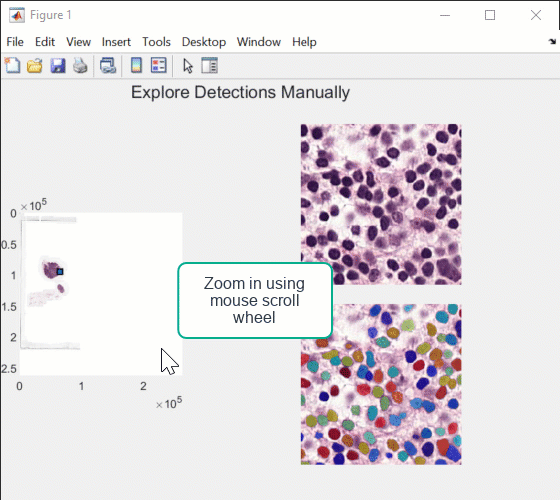
Task: Open the Window menu
Action: (259, 42)
